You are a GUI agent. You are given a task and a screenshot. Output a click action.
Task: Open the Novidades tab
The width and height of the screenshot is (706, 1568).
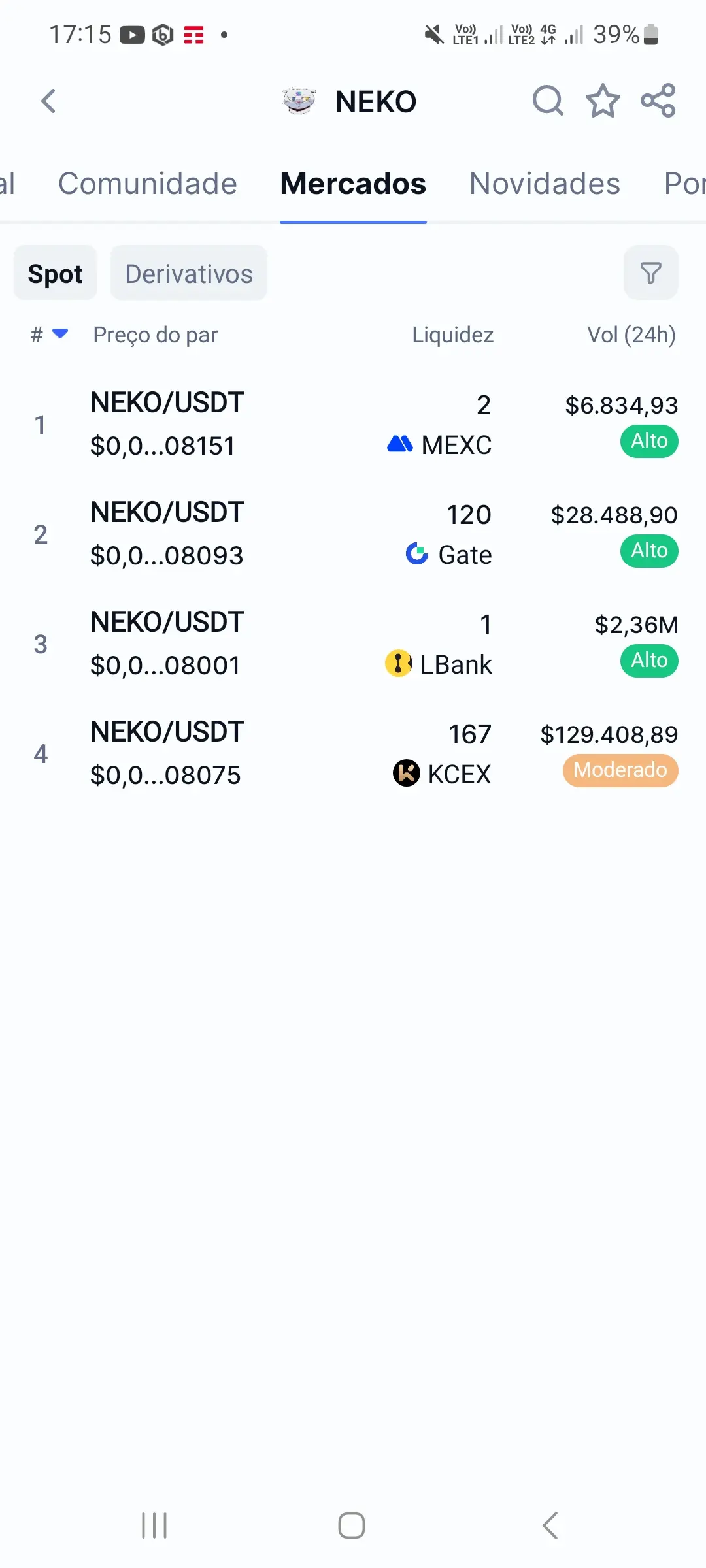(x=545, y=184)
